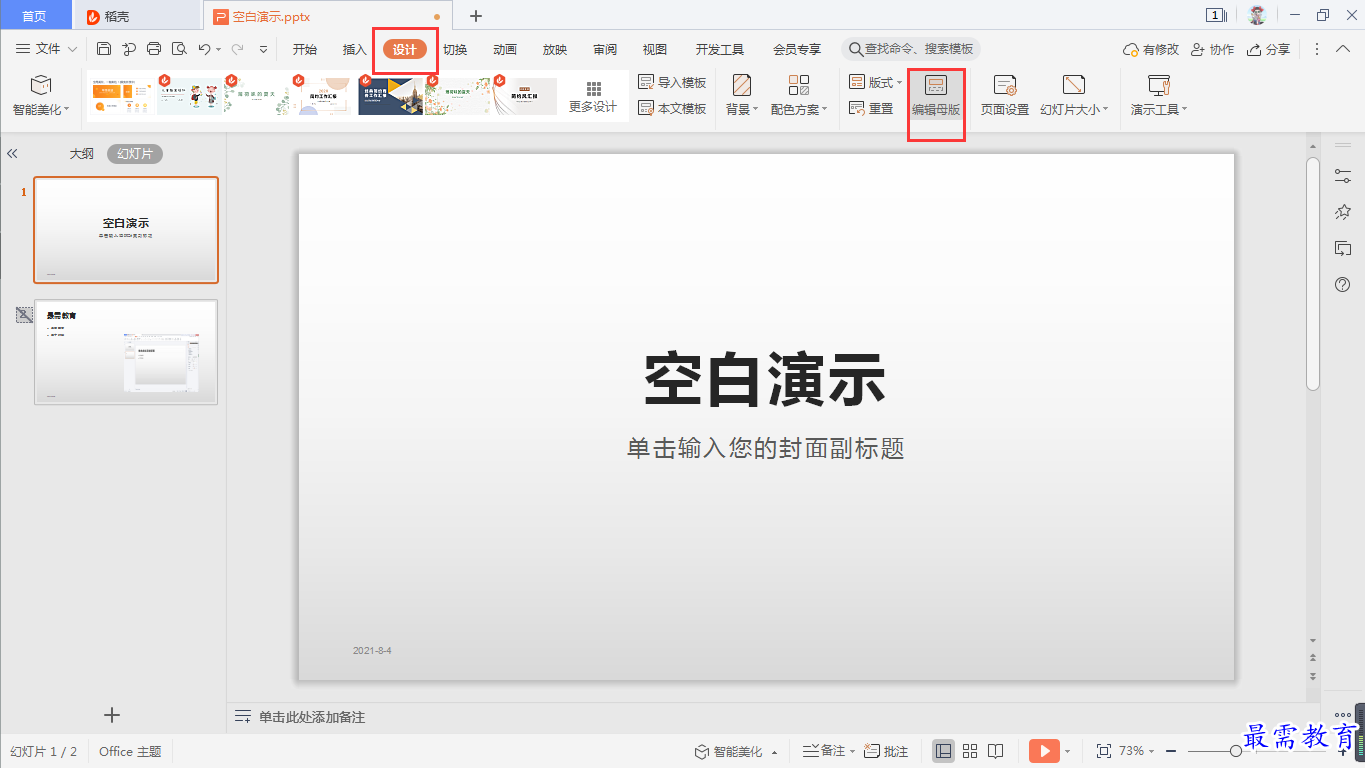Open the 动画 animation tab
Screen dimensions: 1365x768
[x=505, y=49]
